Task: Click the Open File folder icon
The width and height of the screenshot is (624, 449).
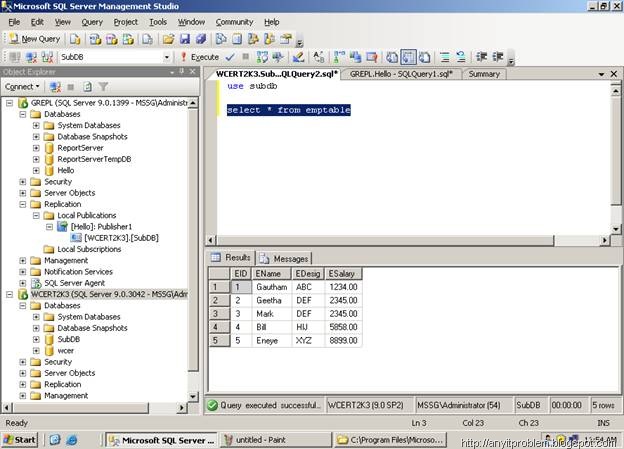Action: click(x=168, y=39)
